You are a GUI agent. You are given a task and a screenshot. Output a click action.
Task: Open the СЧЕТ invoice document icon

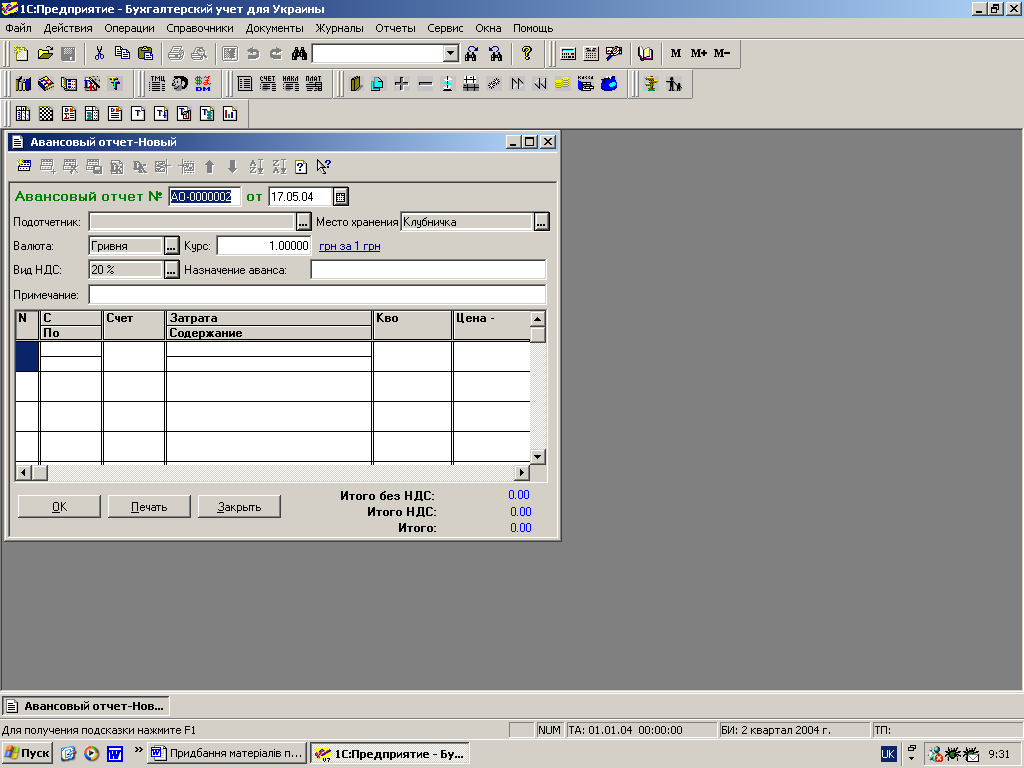pyautogui.click(x=268, y=84)
